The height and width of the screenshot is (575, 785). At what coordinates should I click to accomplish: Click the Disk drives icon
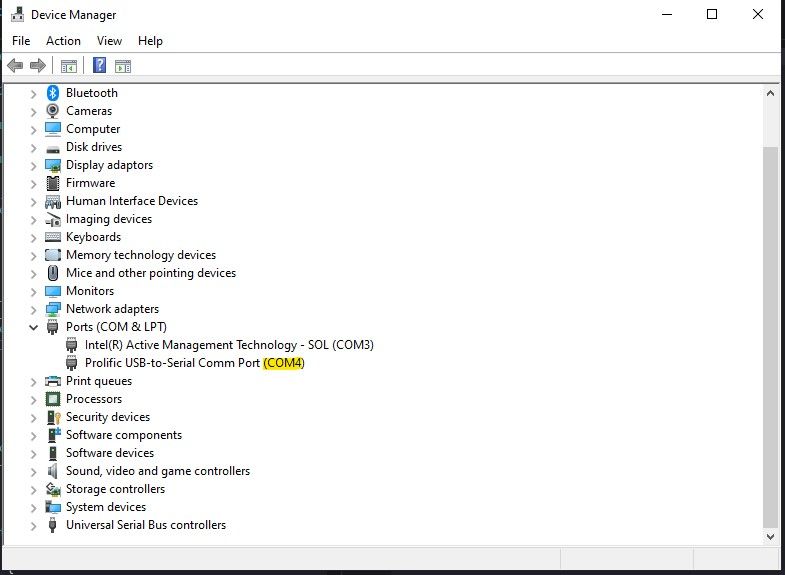53,149
